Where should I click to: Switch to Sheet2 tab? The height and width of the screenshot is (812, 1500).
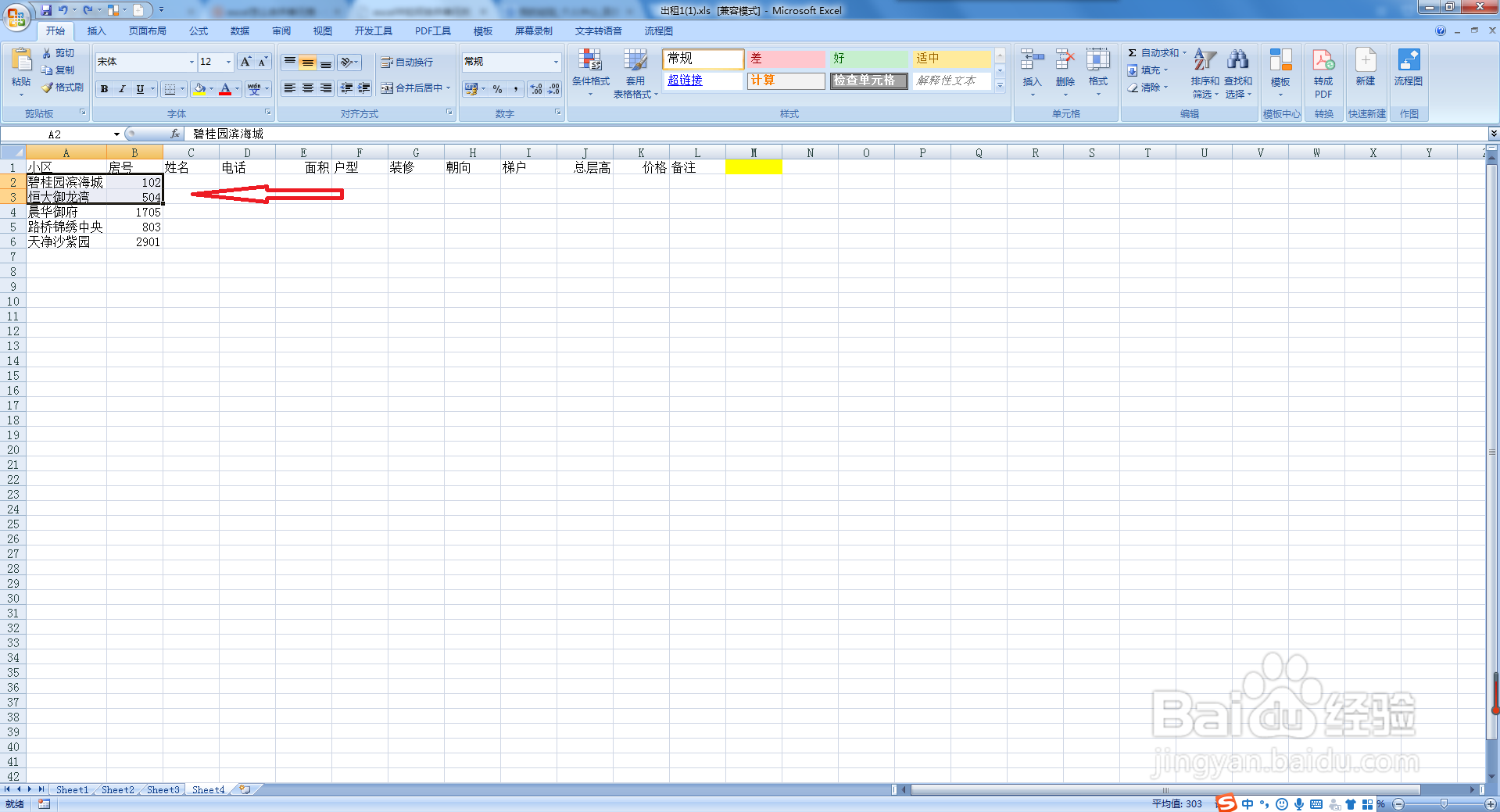[x=118, y=790]
